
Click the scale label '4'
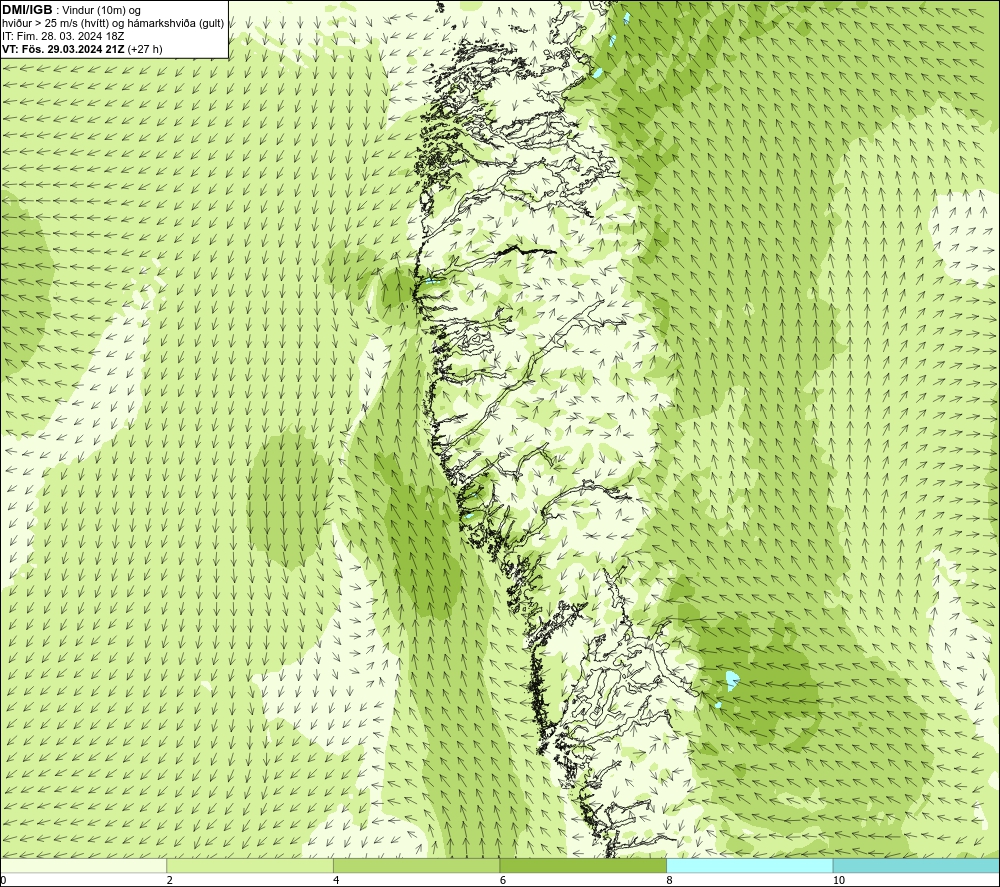tap(336, 880)
